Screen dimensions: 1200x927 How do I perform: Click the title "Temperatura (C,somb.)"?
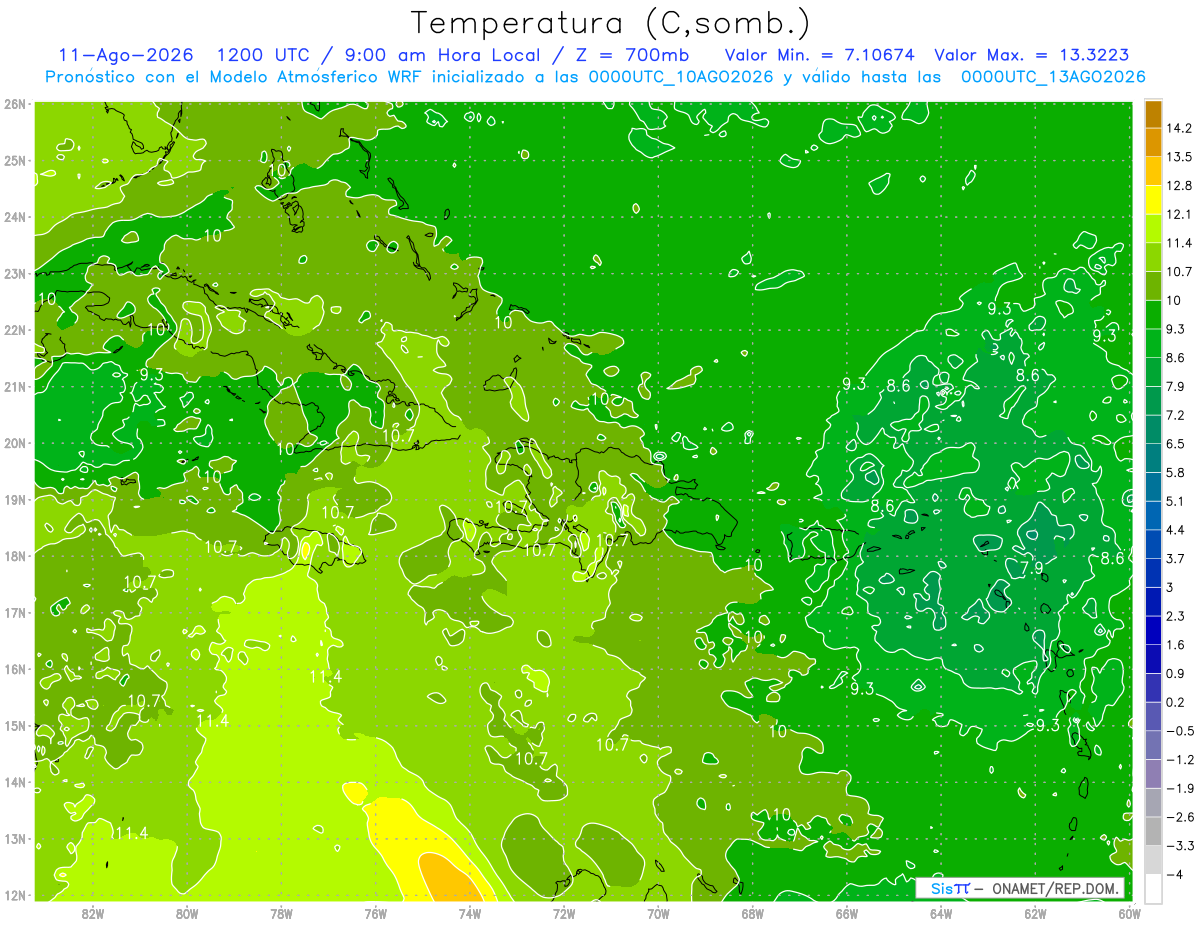click(x=612, y=24)
